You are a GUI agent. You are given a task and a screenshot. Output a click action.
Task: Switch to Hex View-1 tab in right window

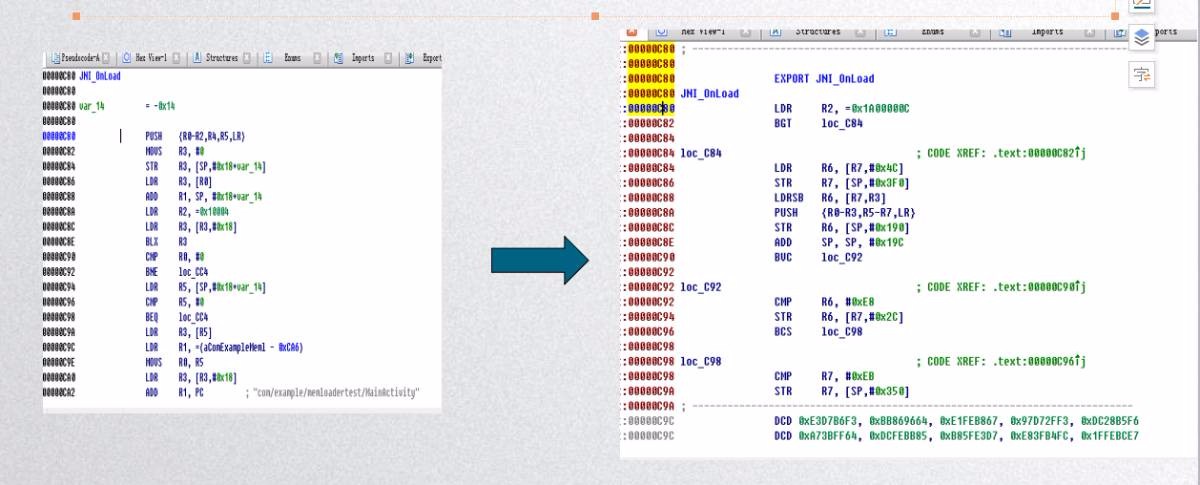tap(702, 32)
